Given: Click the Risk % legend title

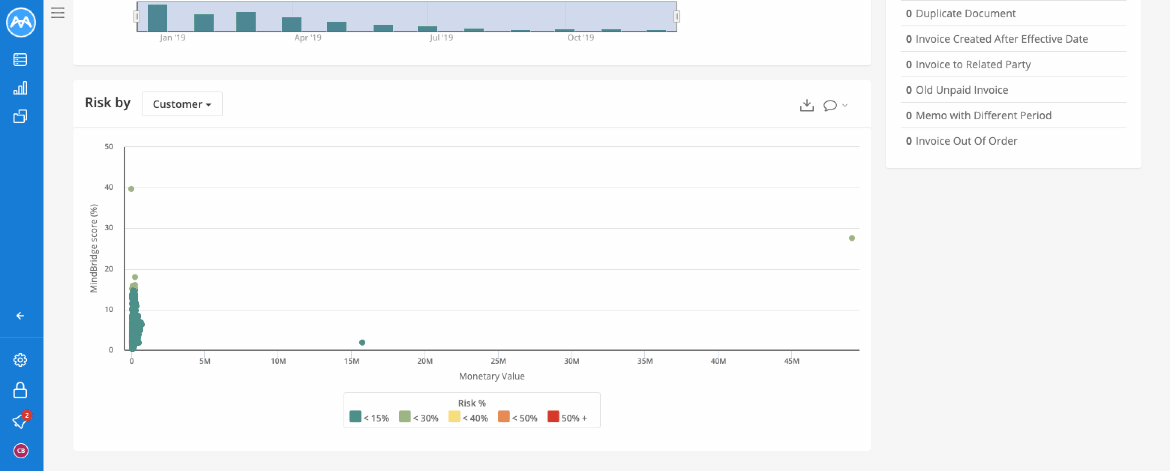Looking at the screenshot, I should coord(472,403).
